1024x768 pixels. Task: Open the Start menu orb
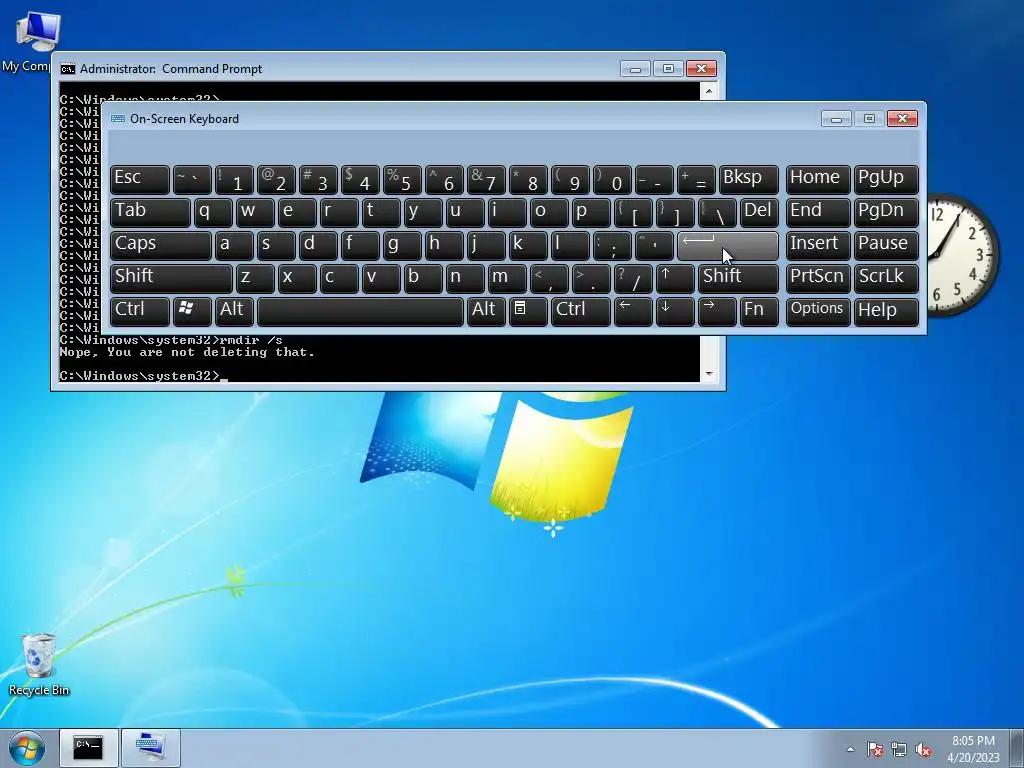27,748
